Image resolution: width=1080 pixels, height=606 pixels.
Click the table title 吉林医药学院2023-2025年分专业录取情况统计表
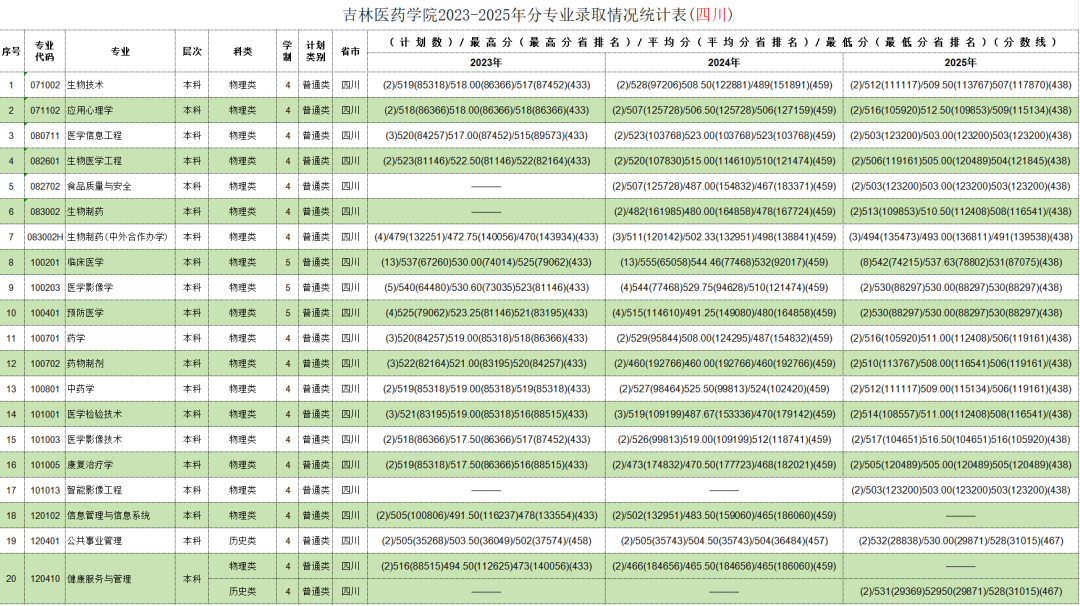(538, 14)
